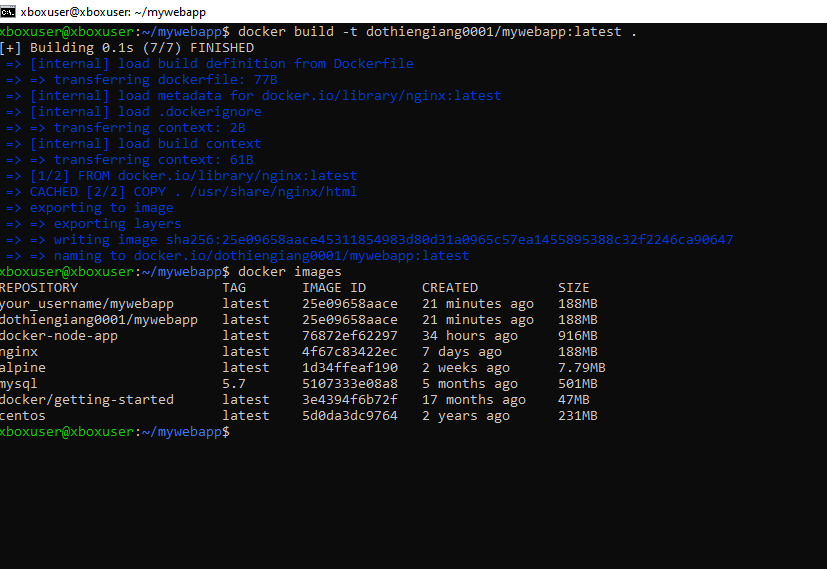The height and width of the screenshot is (569, 827).
Task: Click the sha256 image hash line
Action: (392, 240)
